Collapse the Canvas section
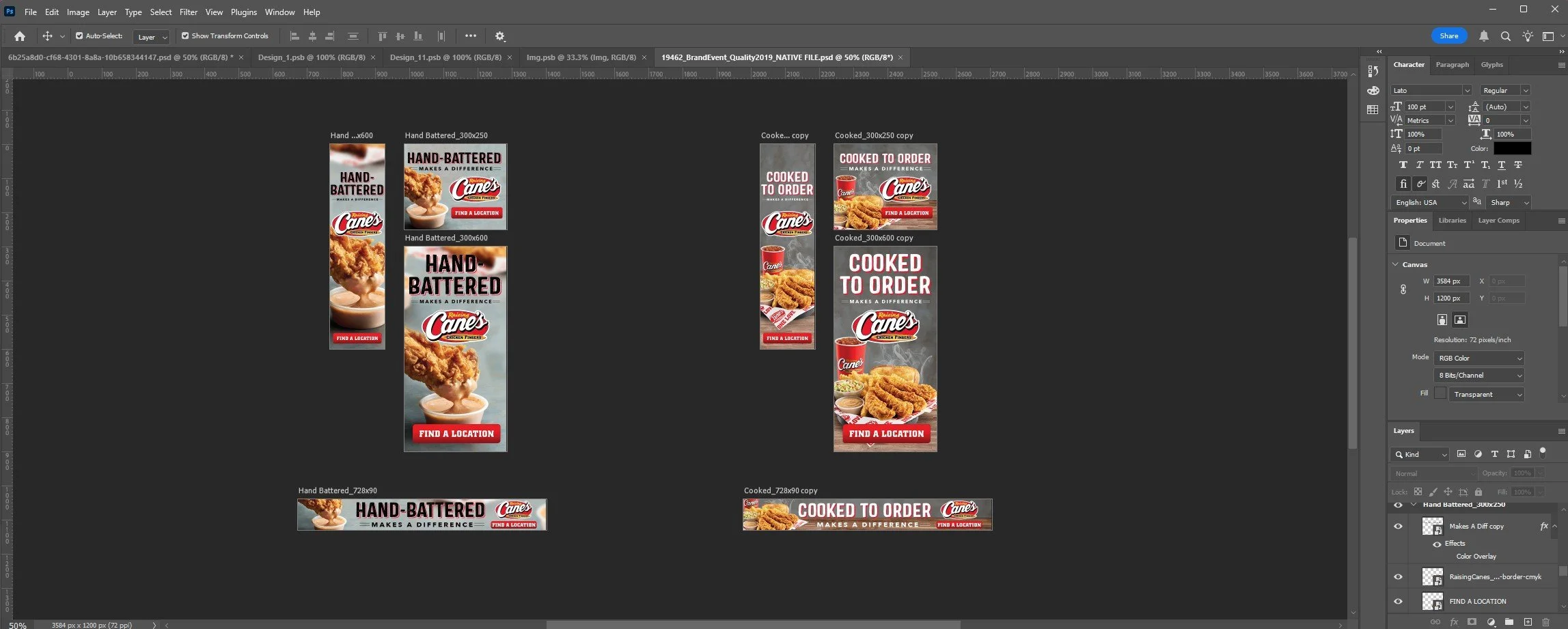The image size is (1568, 629). click(x=1395, y=264)
